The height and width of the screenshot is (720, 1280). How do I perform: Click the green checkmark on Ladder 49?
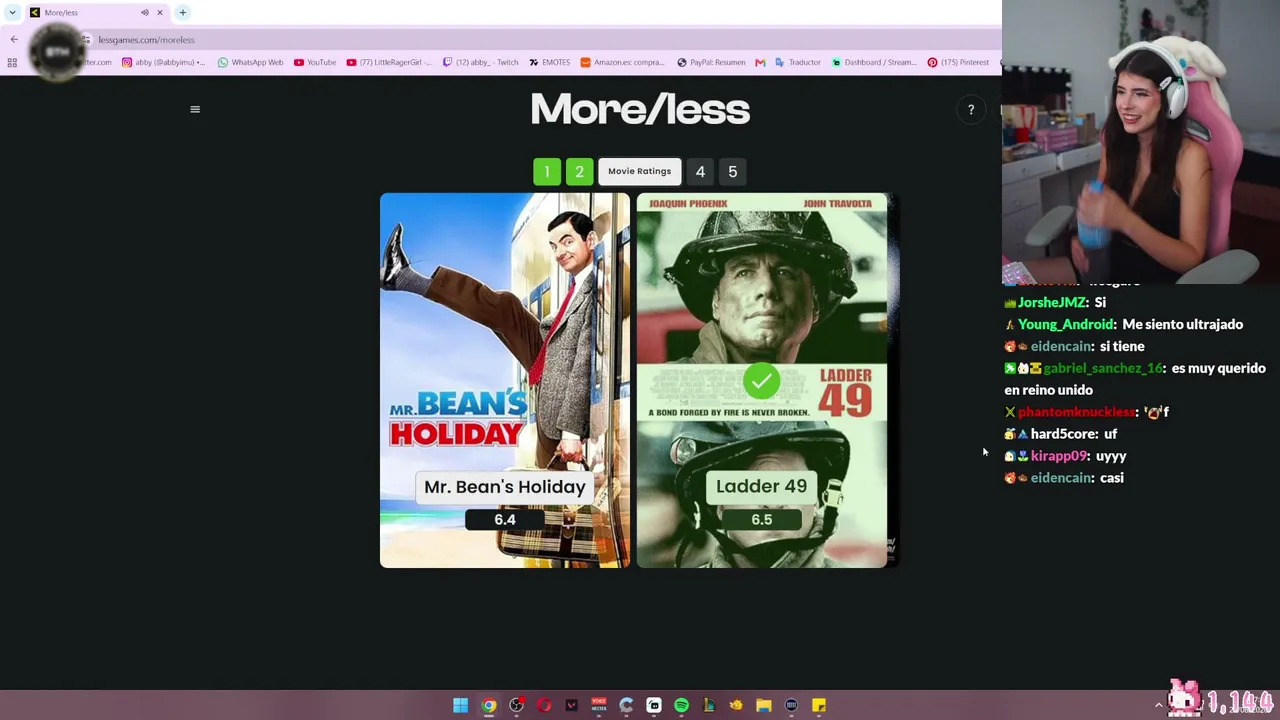click(x=761, y=381)
